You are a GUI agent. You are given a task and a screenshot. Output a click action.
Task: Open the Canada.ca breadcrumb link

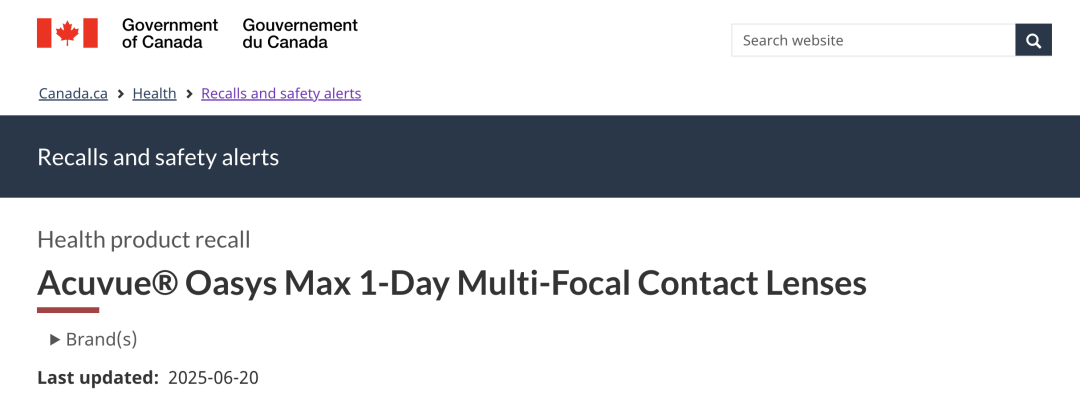(x=73, y=94)
